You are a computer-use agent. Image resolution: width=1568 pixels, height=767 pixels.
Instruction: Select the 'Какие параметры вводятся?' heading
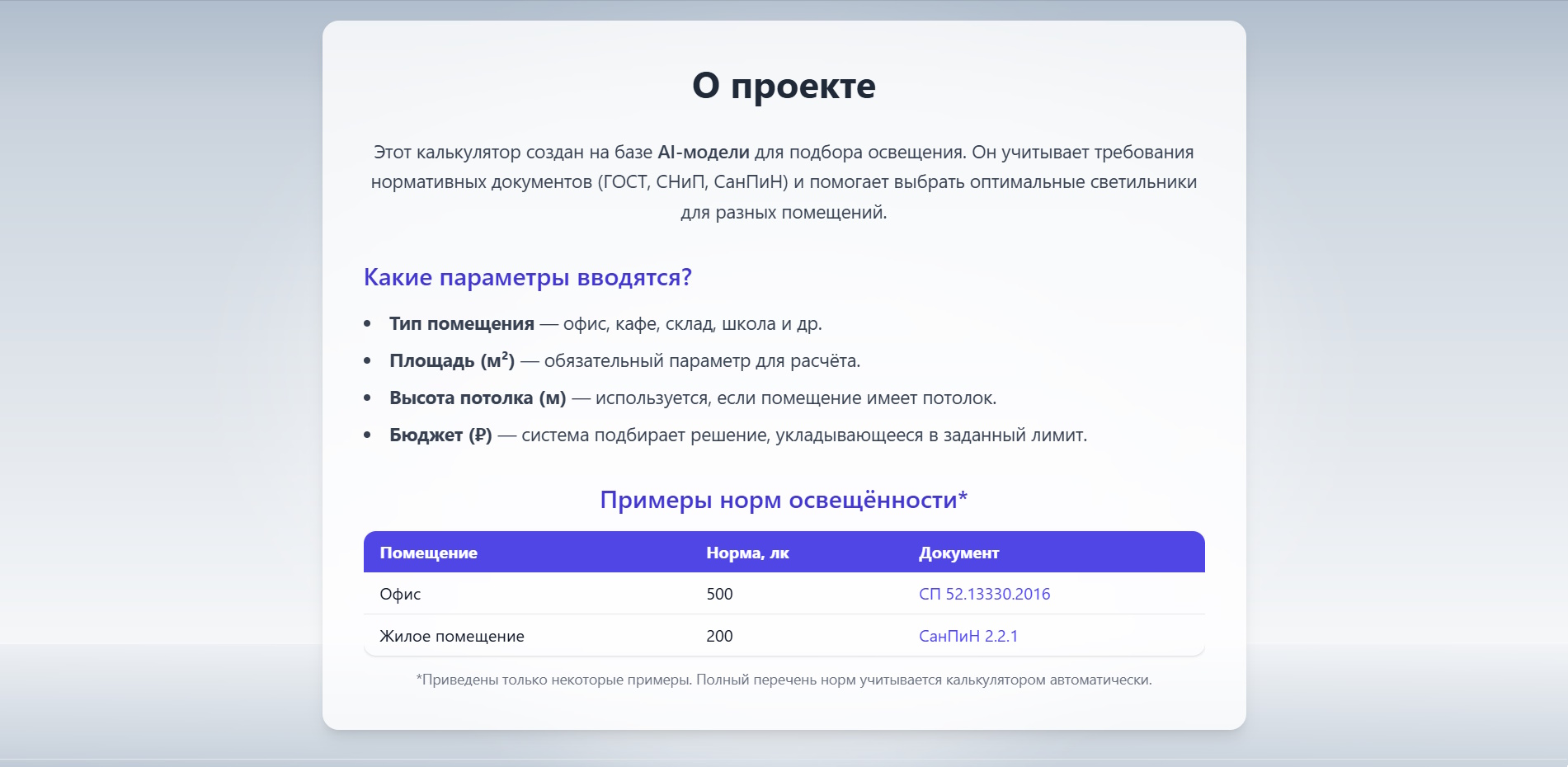(x=528, y=277)
